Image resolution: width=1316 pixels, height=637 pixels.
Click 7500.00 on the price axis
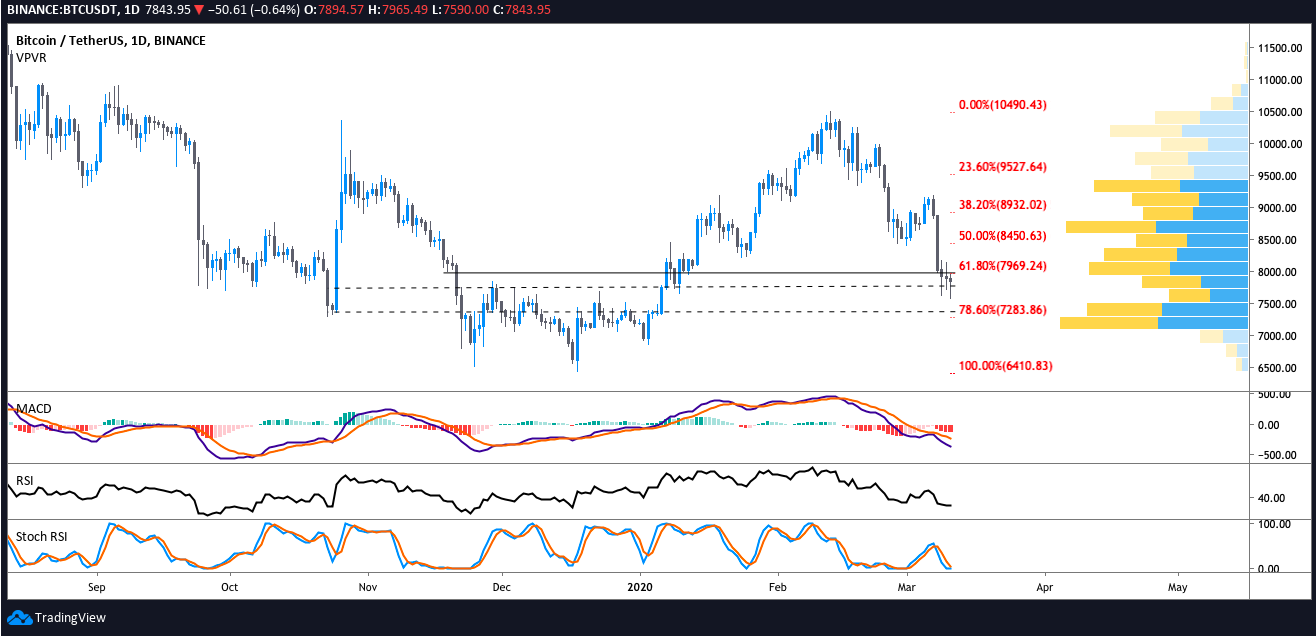pyautogui.click(x=1279, y=304)
